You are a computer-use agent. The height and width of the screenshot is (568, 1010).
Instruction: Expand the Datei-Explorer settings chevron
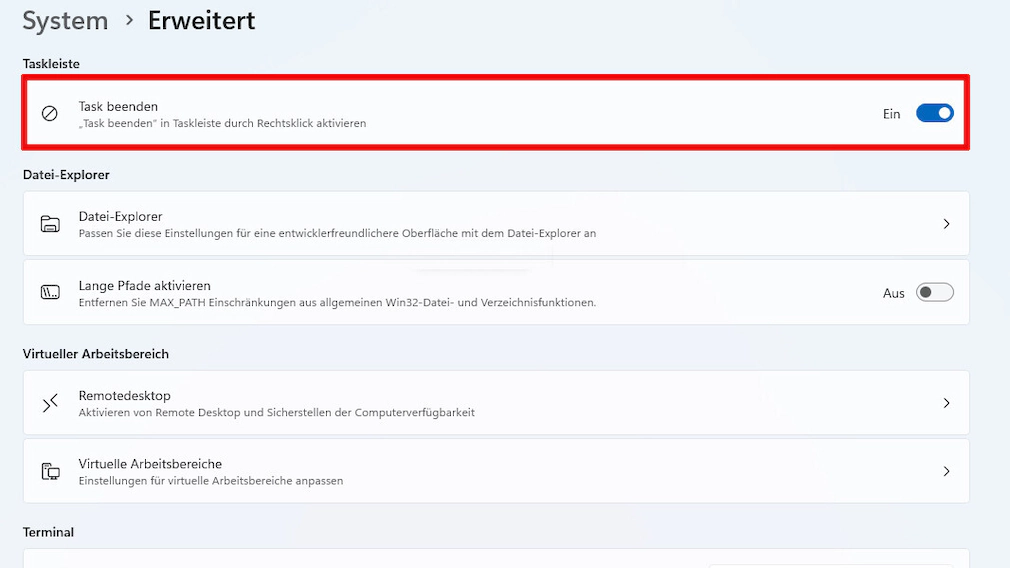point(946,224)
